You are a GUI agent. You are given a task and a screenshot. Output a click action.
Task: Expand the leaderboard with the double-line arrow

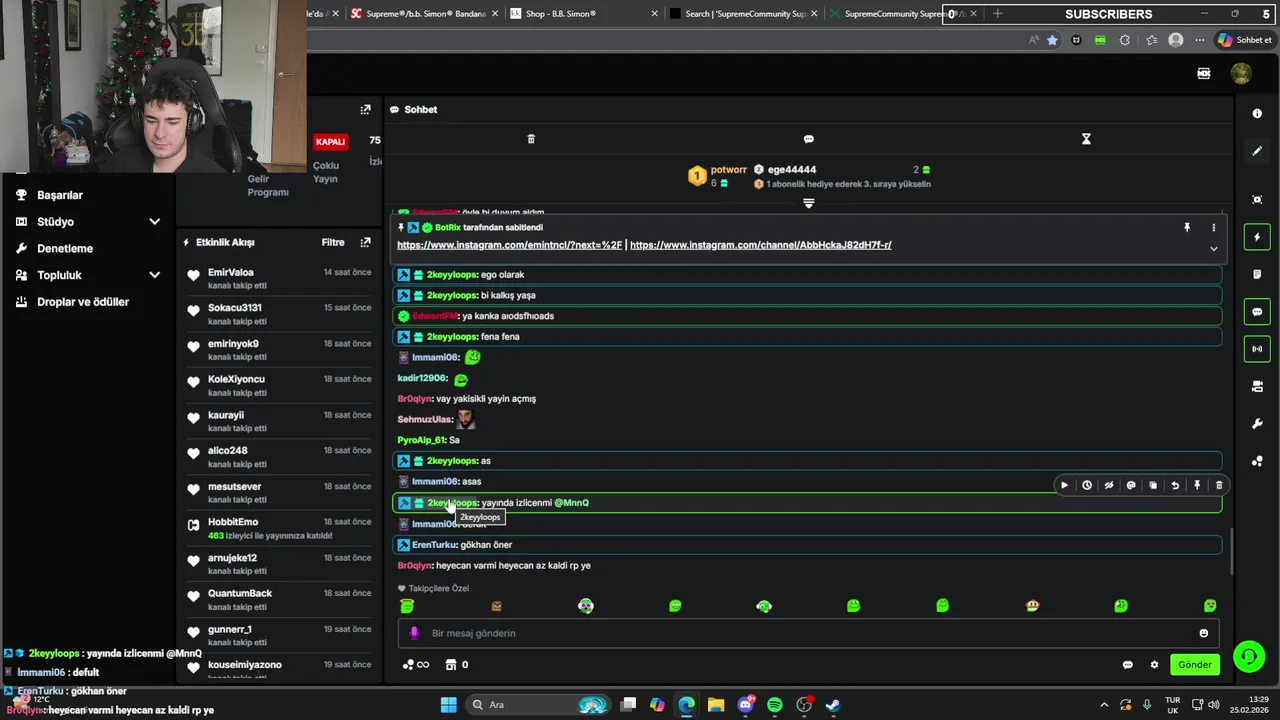(x=809, y=203)
